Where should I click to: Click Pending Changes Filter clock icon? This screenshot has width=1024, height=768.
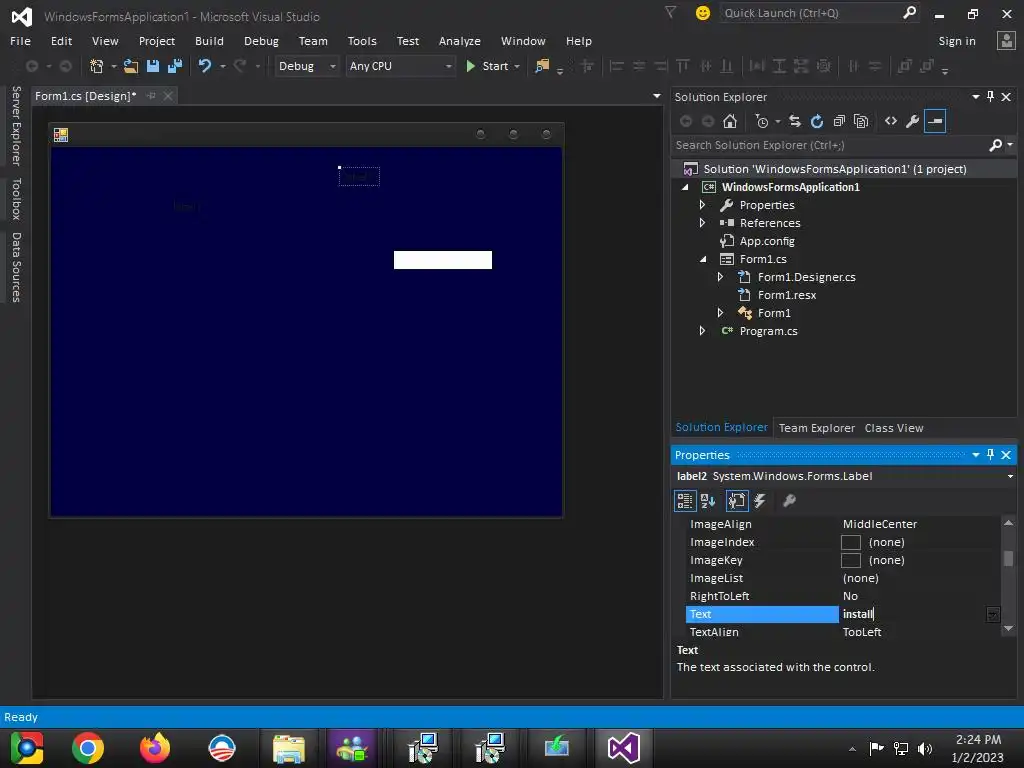tap(761, 121)
